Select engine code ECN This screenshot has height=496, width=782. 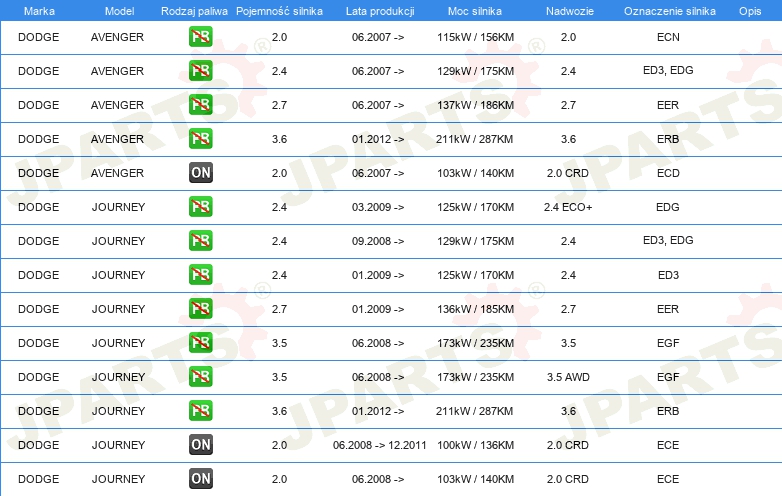click(x=668, y=37)
